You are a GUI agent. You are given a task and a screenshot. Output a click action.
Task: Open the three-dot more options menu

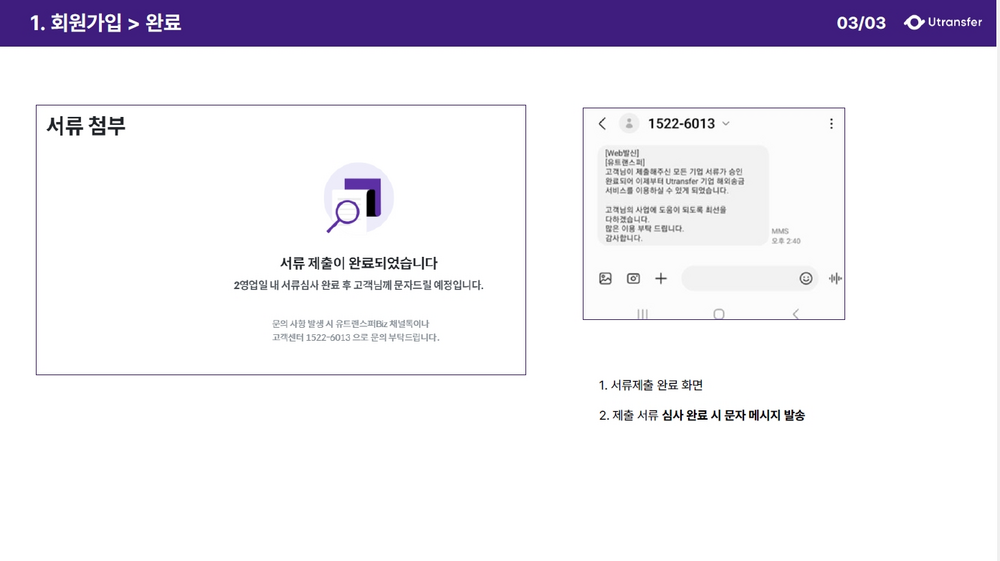[x=831, y=124]
